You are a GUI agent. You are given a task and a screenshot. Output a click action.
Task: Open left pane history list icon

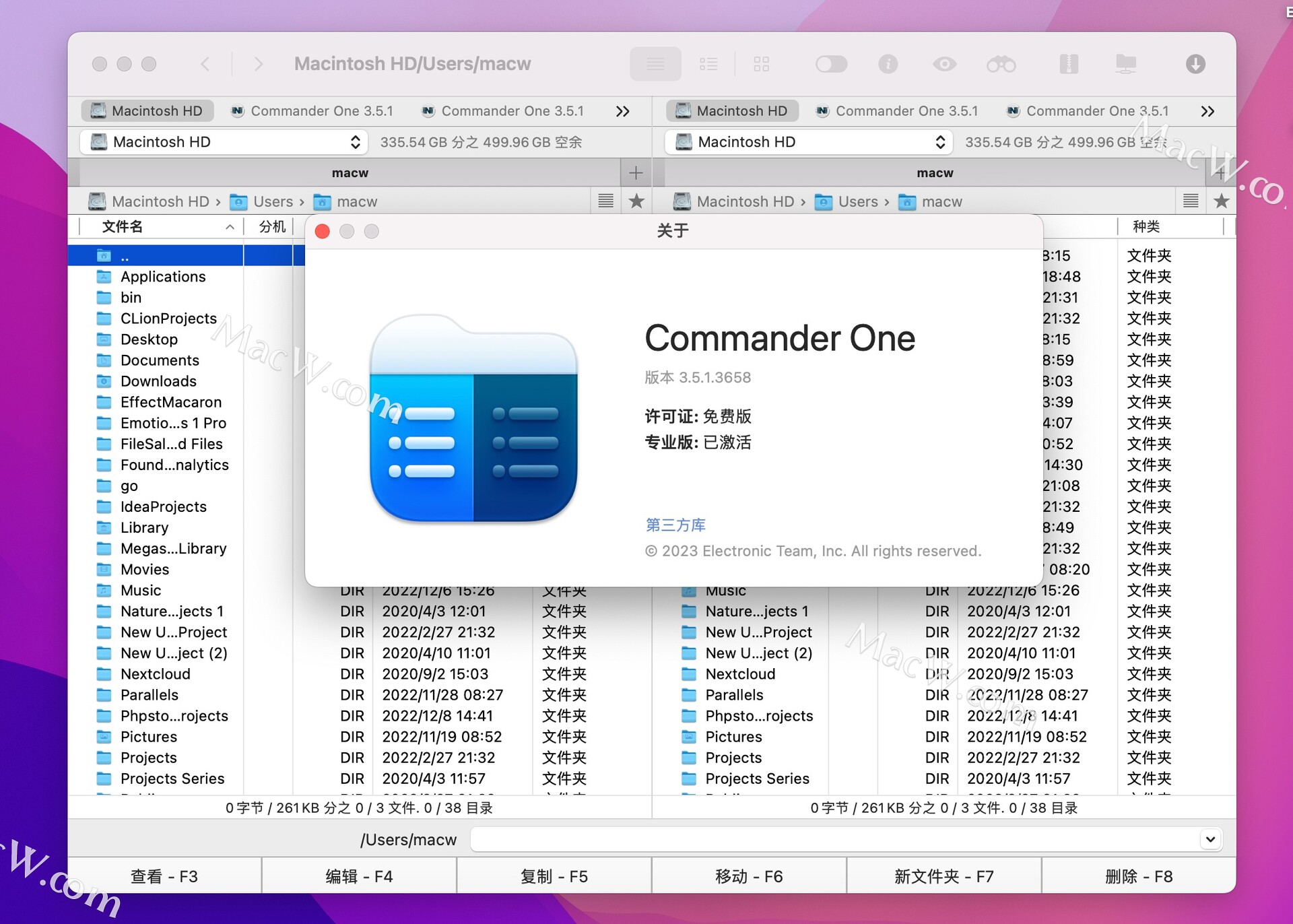(x=606, y=201)
